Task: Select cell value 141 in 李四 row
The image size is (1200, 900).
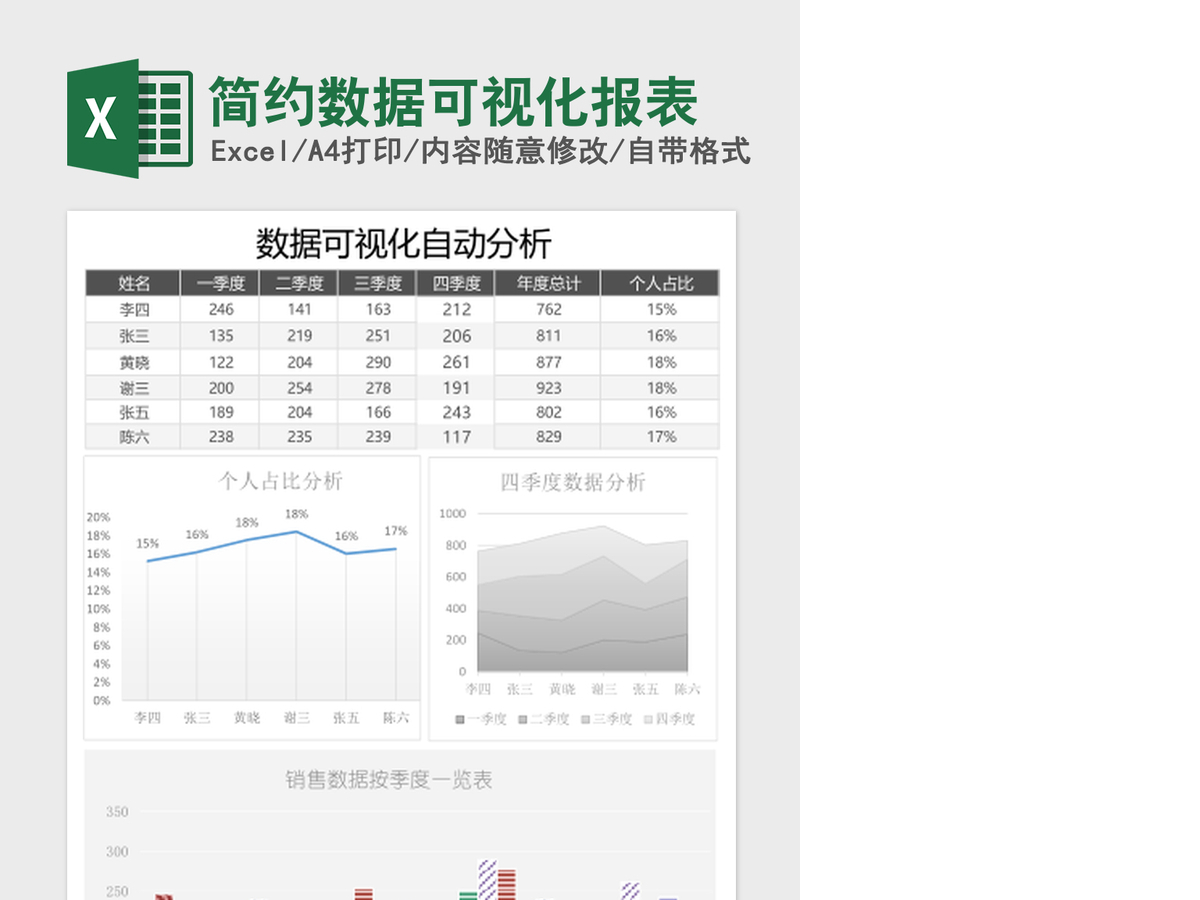Action: click(299, 310)
